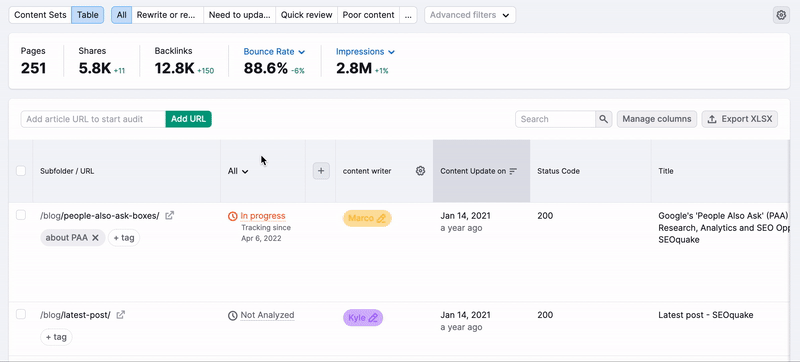Focus the Add article URL input field
Image resolution: width=800 pixels, height=362 pixels.
pos(93,119)
